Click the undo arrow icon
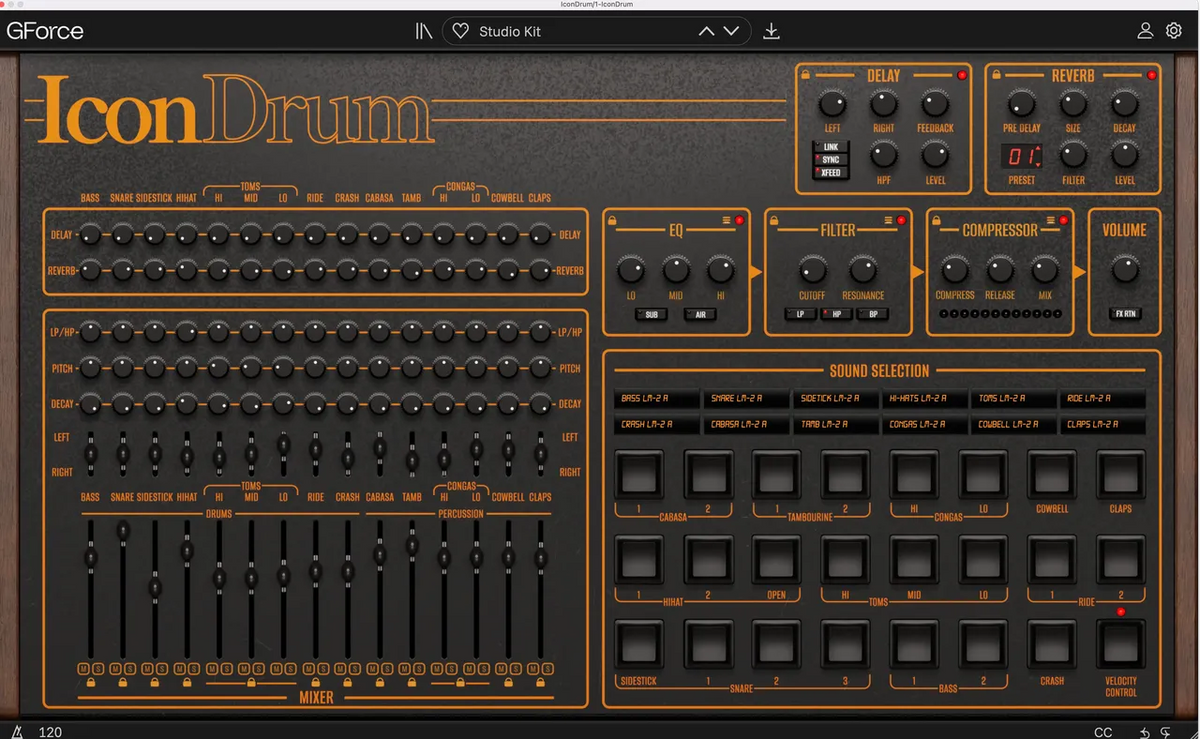 tap(1146, 732)
